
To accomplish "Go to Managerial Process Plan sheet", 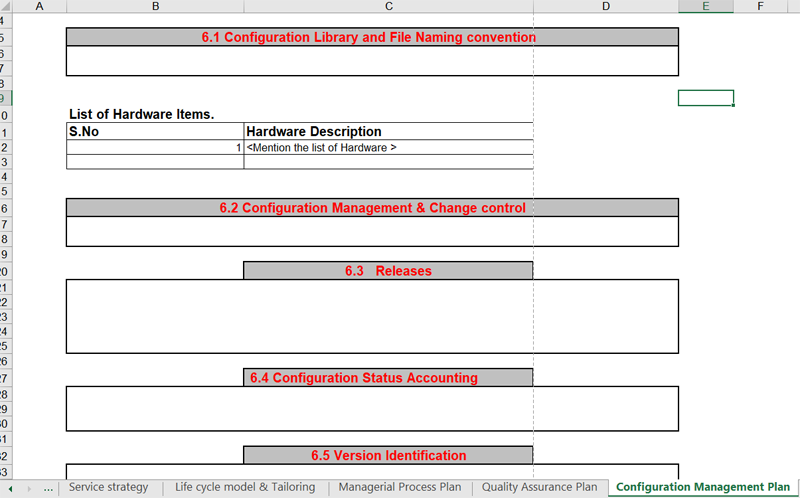I will pos(400,487).
